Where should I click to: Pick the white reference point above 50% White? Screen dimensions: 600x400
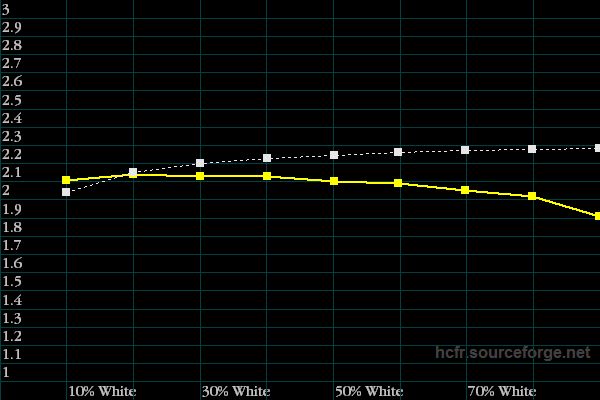coord(334,155)
